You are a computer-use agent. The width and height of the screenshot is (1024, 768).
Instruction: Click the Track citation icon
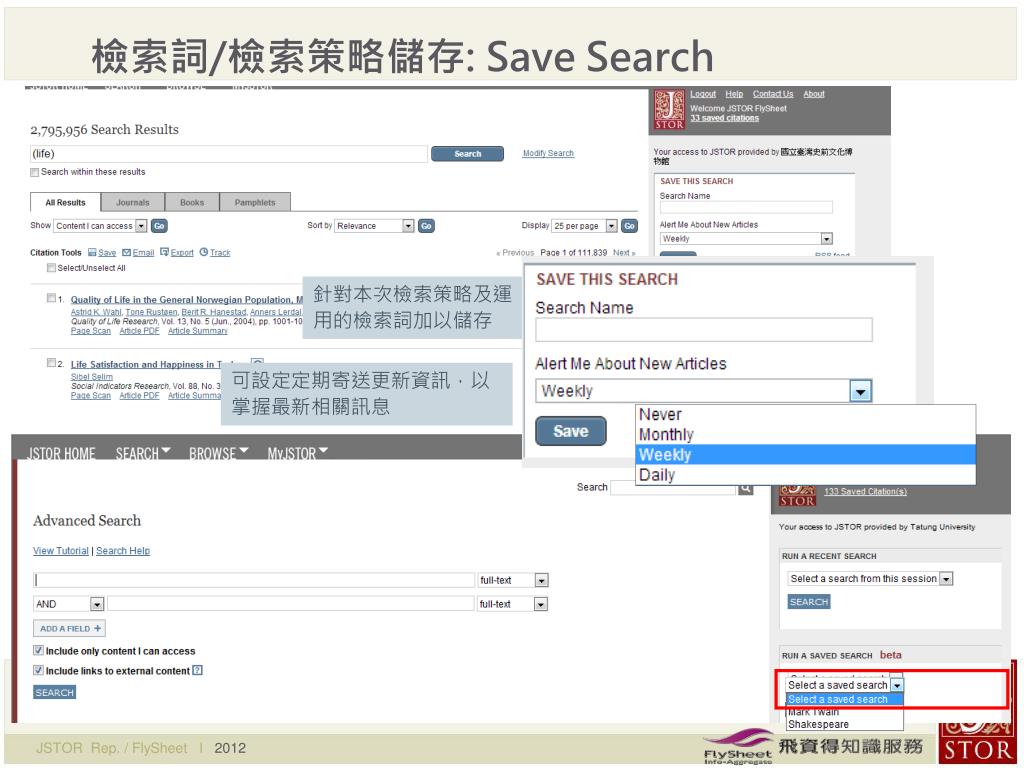tap(204, 252)
